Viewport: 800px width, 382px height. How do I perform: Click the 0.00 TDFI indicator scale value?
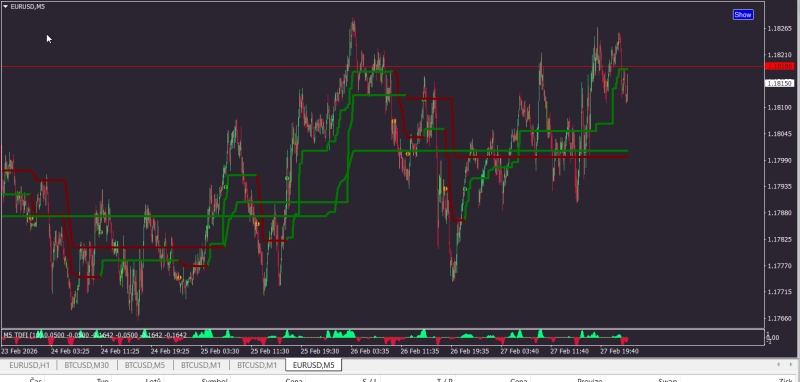pos(773,338)
